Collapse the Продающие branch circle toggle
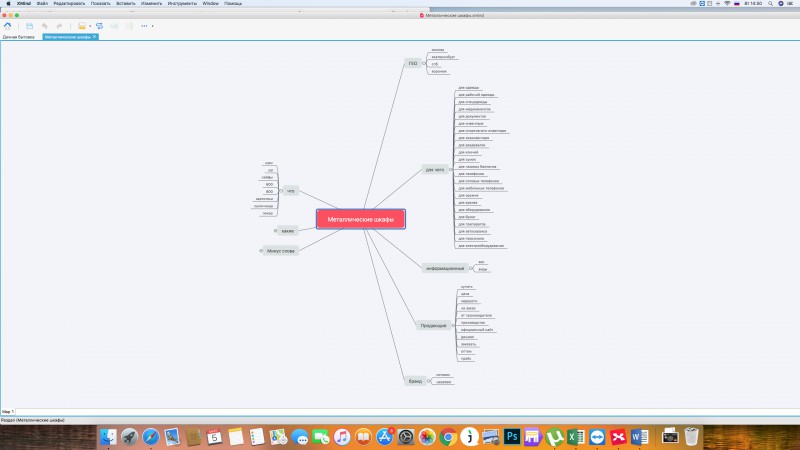This screenshot has height=450, width=800. click(x=453, y=326)
